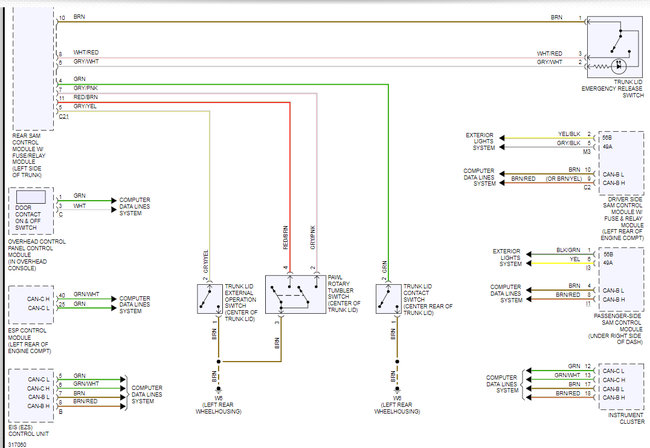Select the 'EIS (EZS) CONTROL UNIT' label
Image resolution: width=650 pixels, height=448 pixels.
29,431
